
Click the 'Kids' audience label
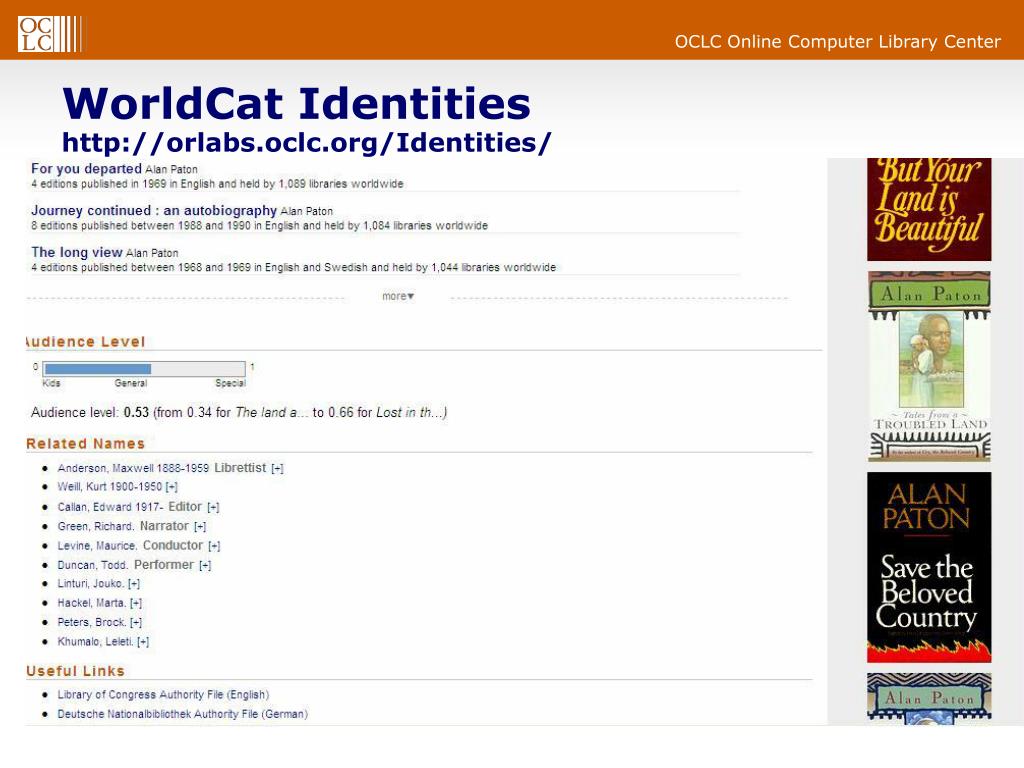point(51,383)
